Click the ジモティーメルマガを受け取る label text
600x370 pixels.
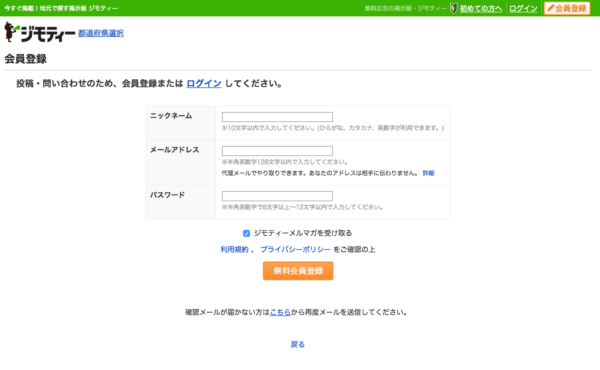click(x=303, y=233)
